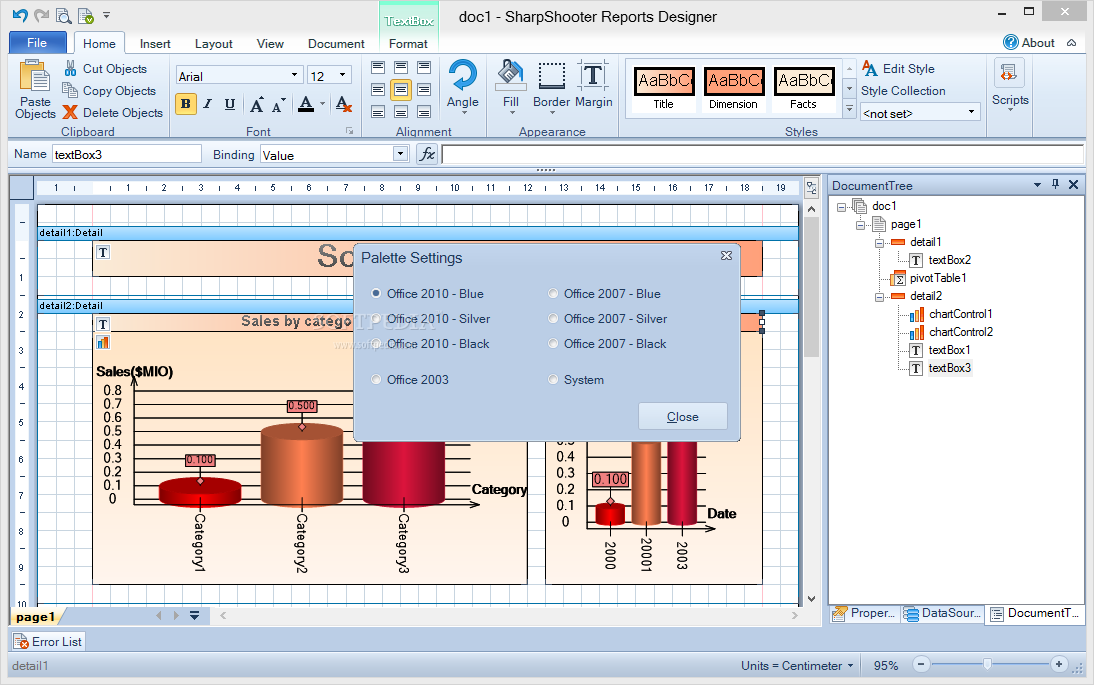Switch to the Format ribbon tab
1094x685 pixels.
tap(408, 43)
